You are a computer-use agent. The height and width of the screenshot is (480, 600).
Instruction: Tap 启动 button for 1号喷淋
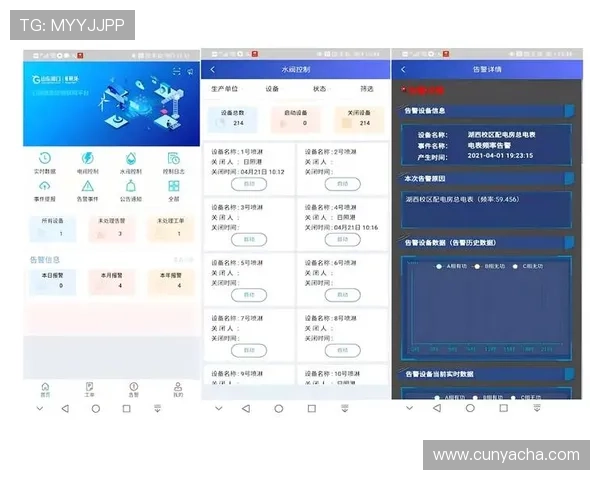[x=249, y=184]
